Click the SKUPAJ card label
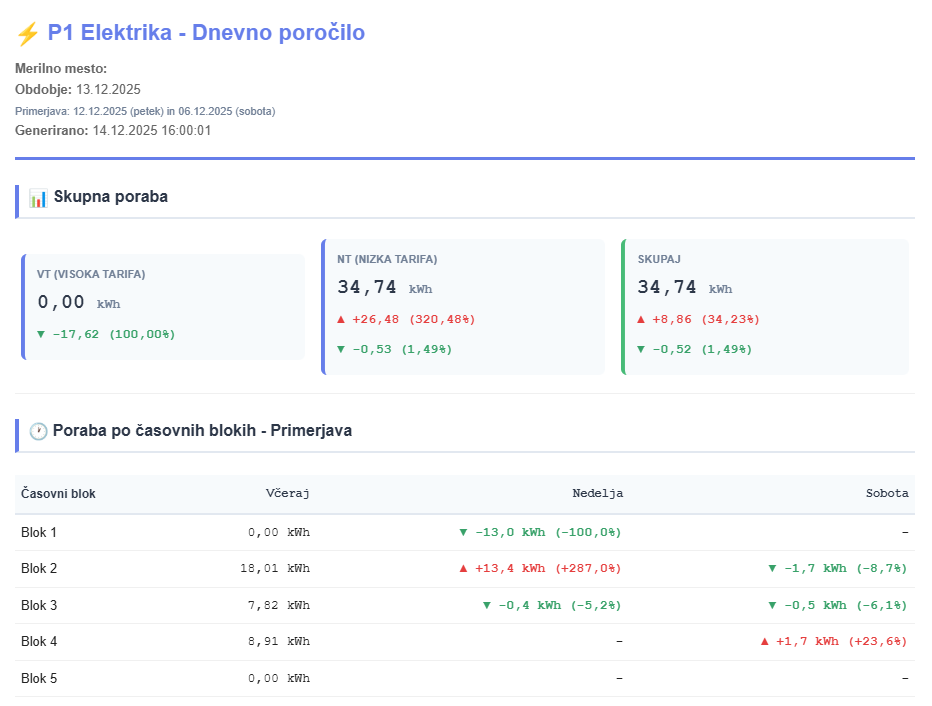932x706 pixels. tap(658, 259)
